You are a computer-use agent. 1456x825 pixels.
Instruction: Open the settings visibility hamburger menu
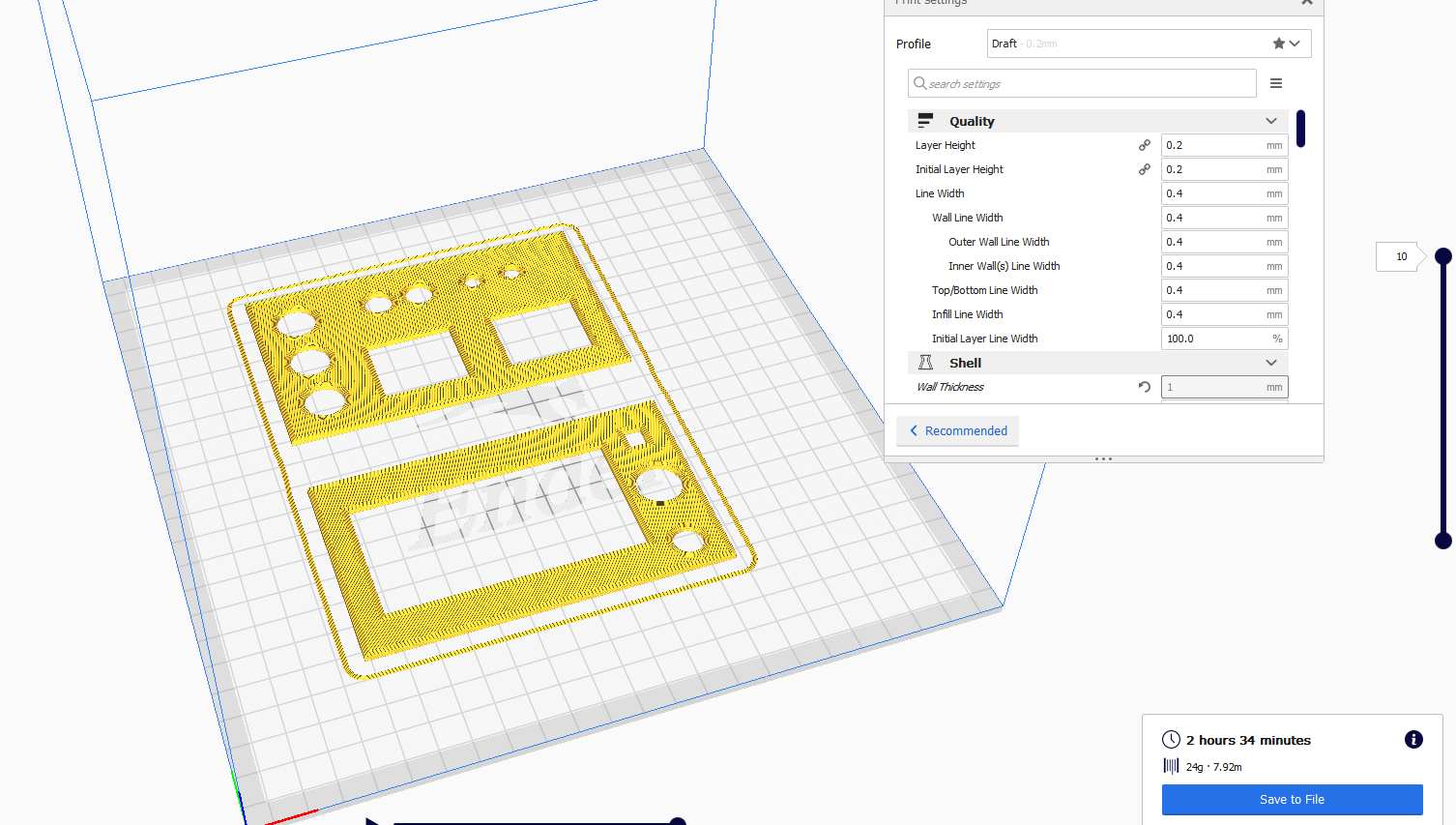point(1276,83)
